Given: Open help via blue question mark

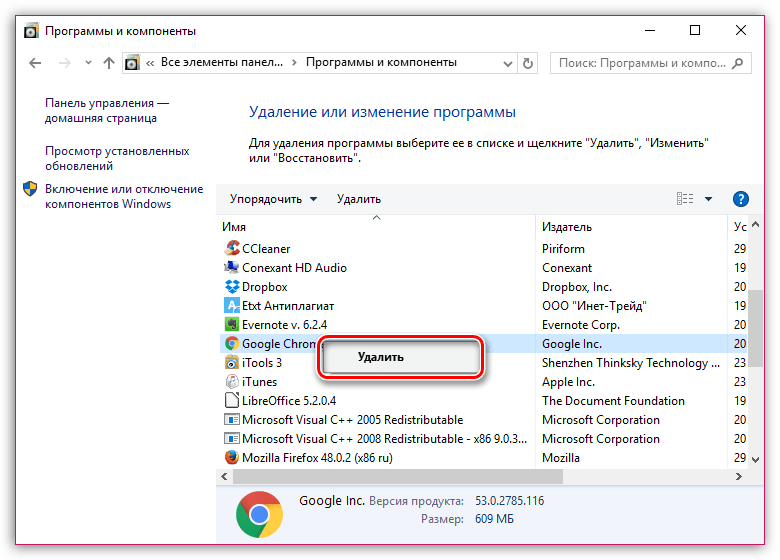Looking at the screenshot, I should point(741,199).
